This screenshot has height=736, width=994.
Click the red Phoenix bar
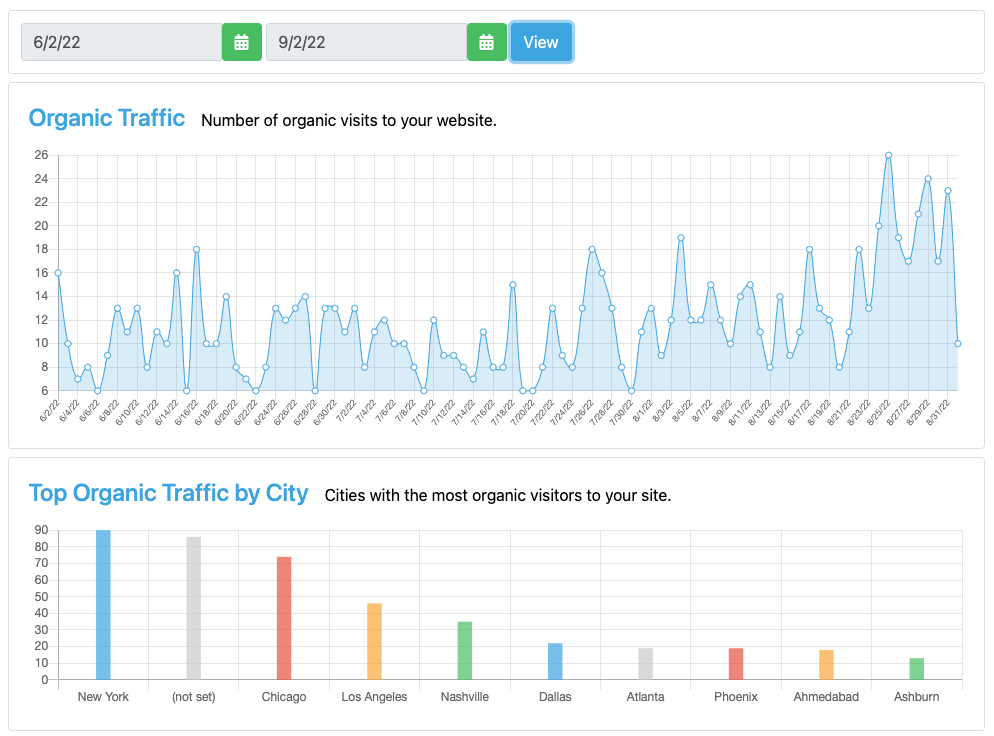pos(736,664)
